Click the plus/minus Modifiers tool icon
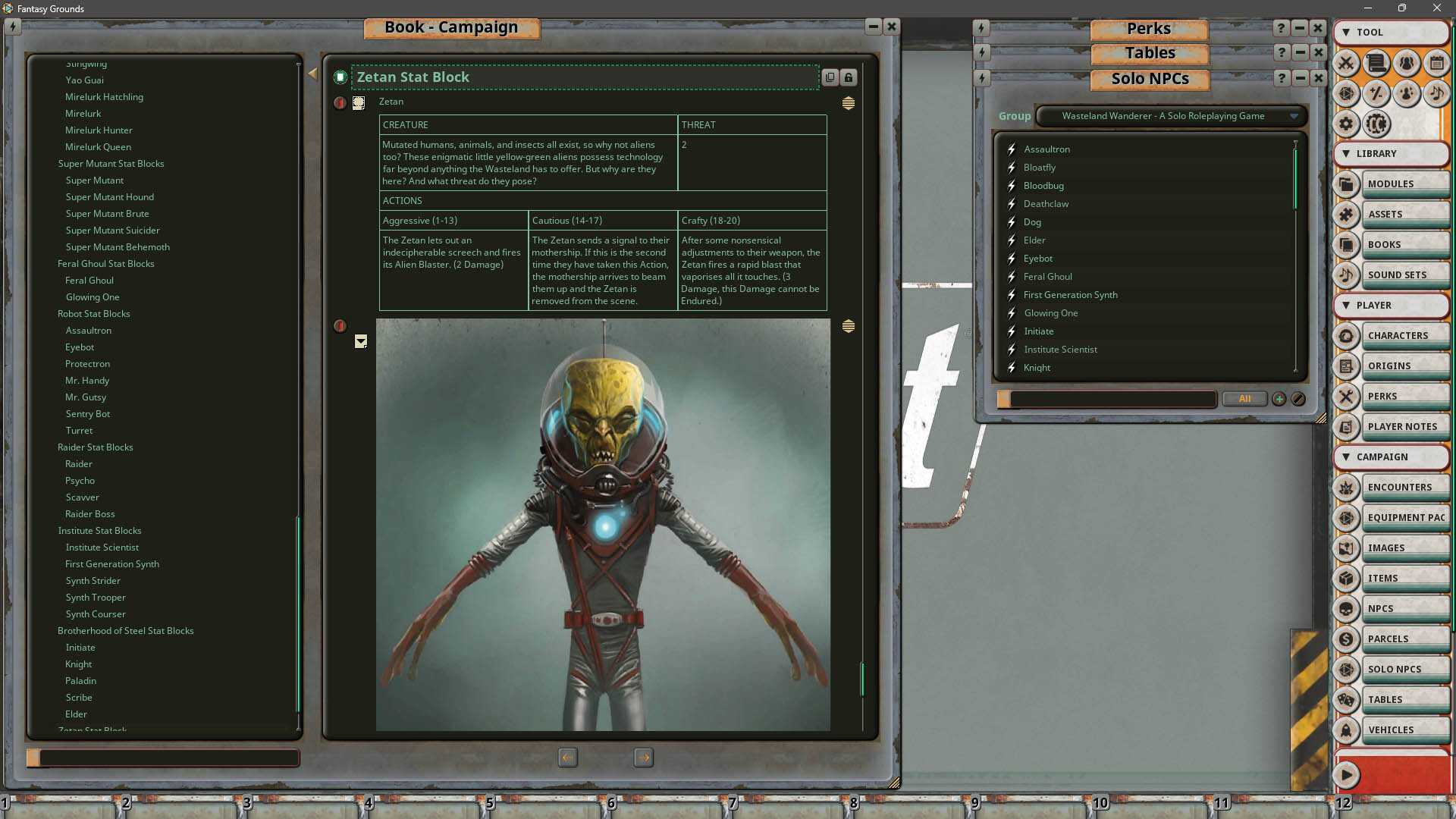Image resolution: width=1456 pixels, height=819 pixels. pos(1376,93)
